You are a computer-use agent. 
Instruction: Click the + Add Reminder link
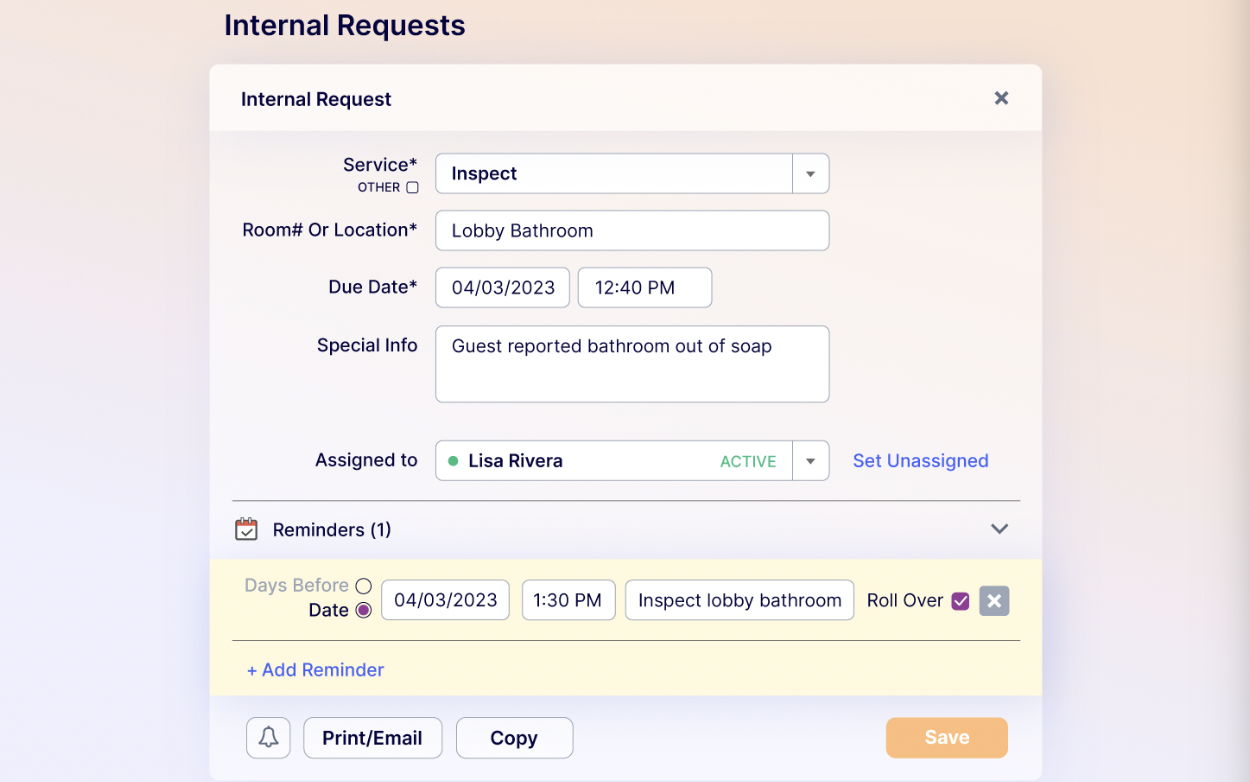tap(315, 670)
